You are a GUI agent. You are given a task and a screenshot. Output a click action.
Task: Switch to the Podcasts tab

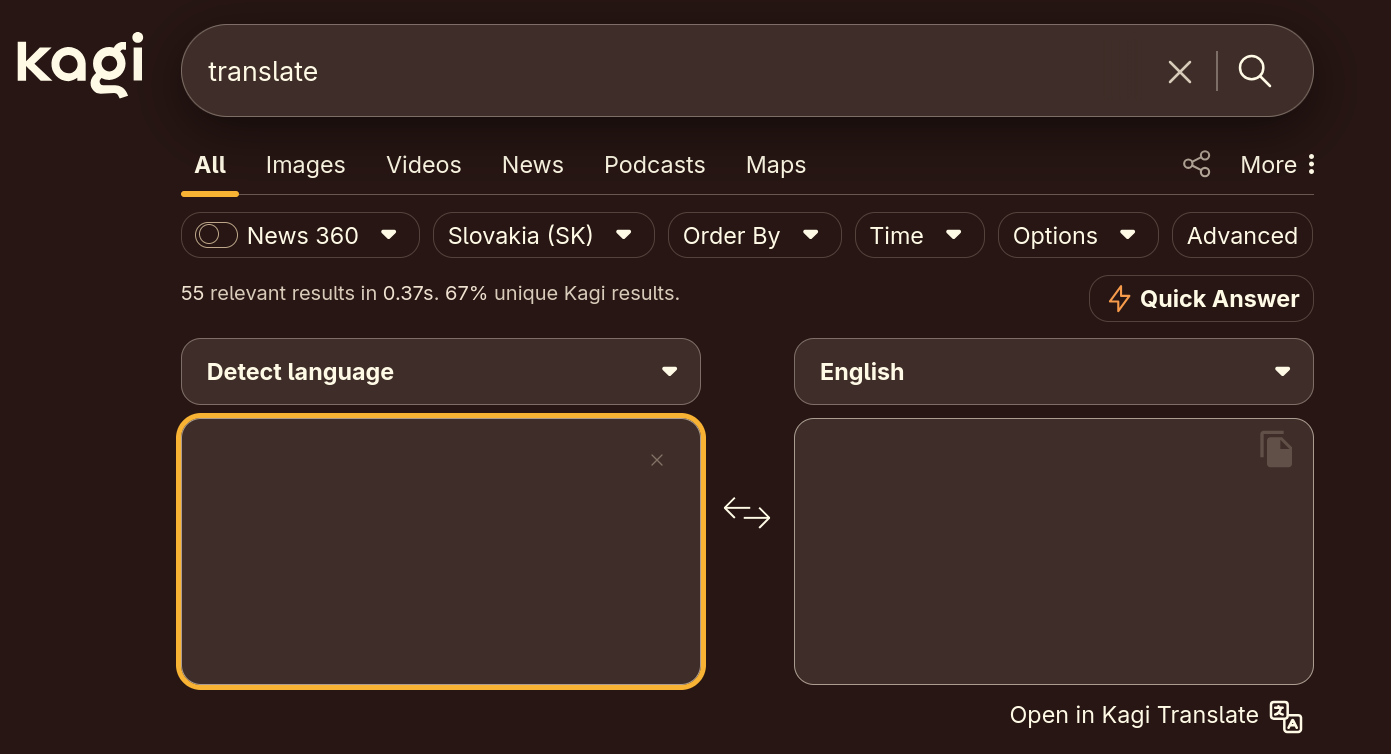click(655, 165)
